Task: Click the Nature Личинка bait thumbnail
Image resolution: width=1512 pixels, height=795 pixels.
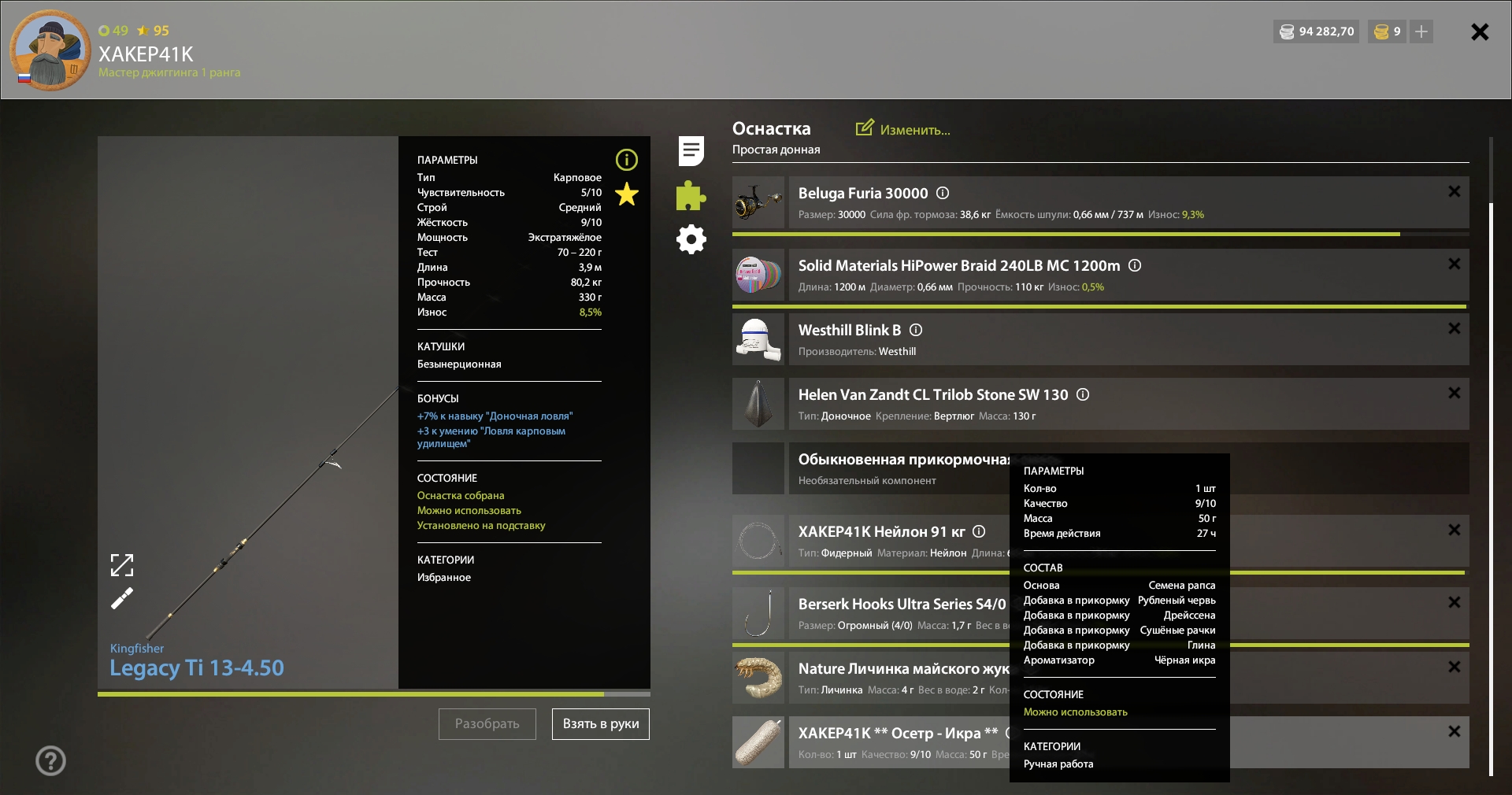Action: coord(758,678)
